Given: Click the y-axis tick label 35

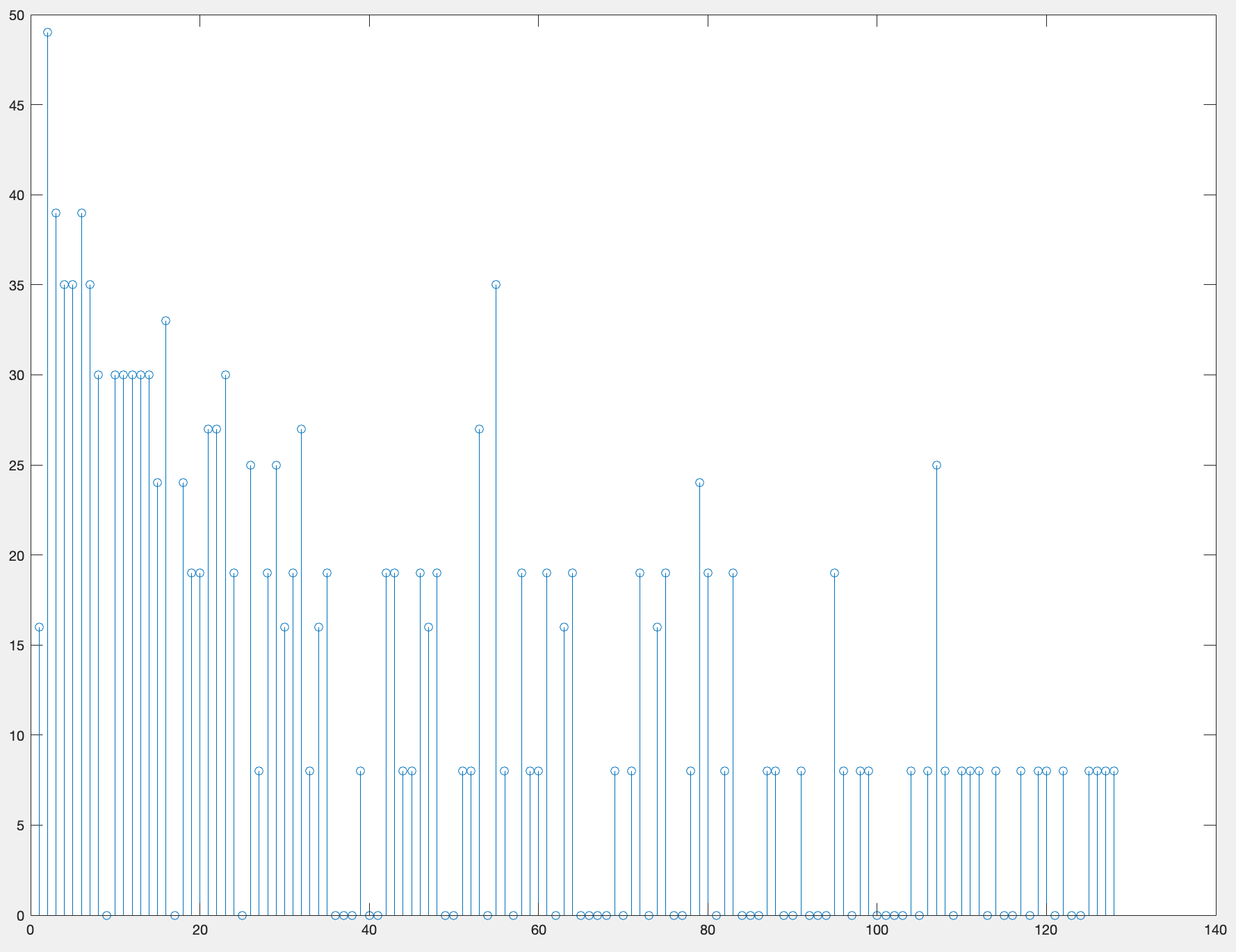Looking at the screenshot, I should coord(16,286).
